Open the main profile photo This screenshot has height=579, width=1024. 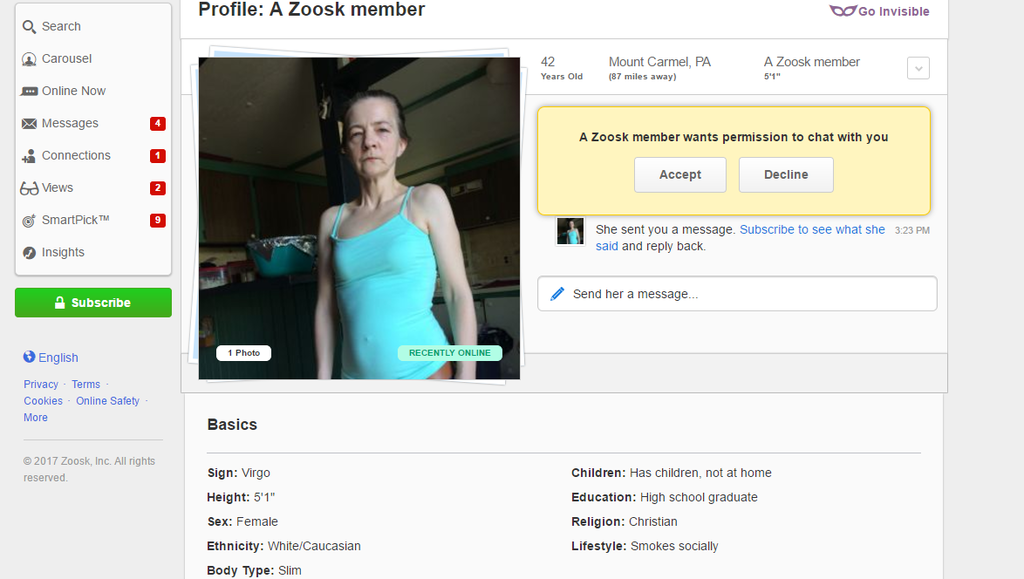click(359, 218)
